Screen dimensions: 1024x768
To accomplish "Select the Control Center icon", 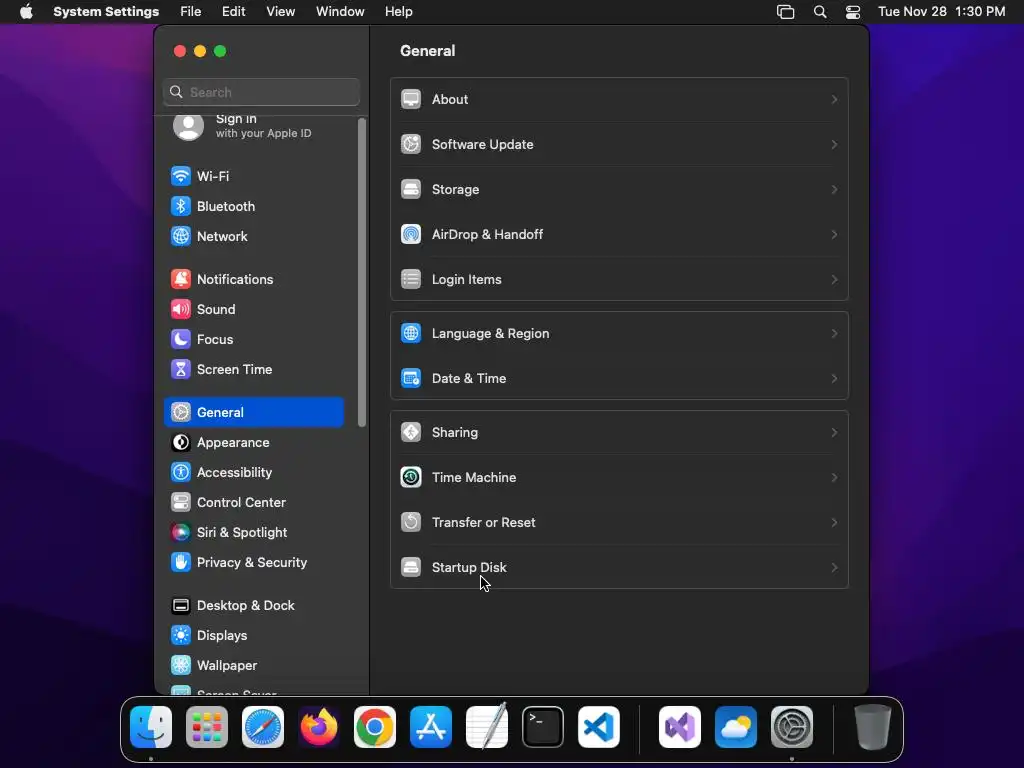I will point(181,503).
